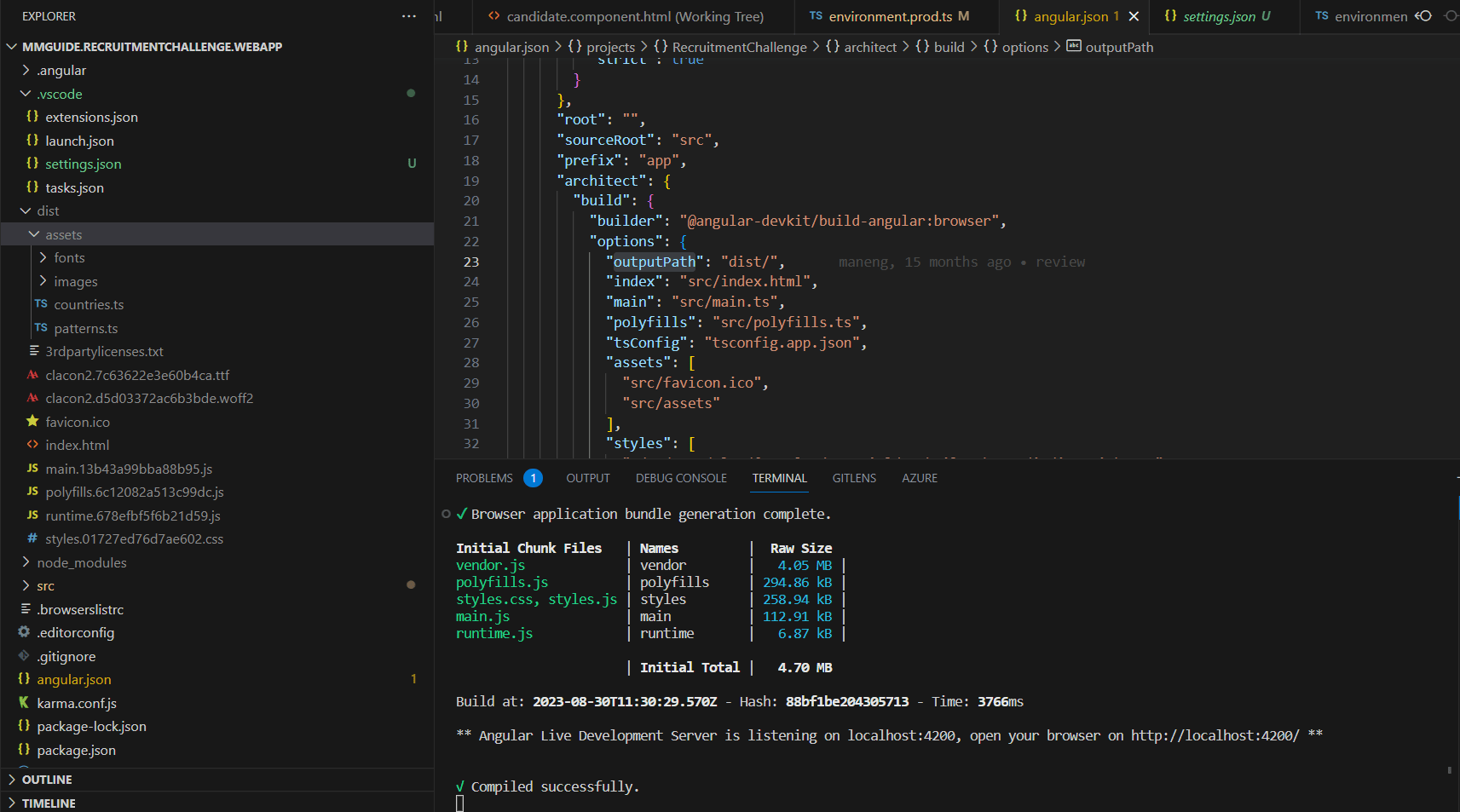The height and width of the screenshot is (812, 1460).
Task: Open the DEBUG CONSOLE panel
Action: [680, 478]
